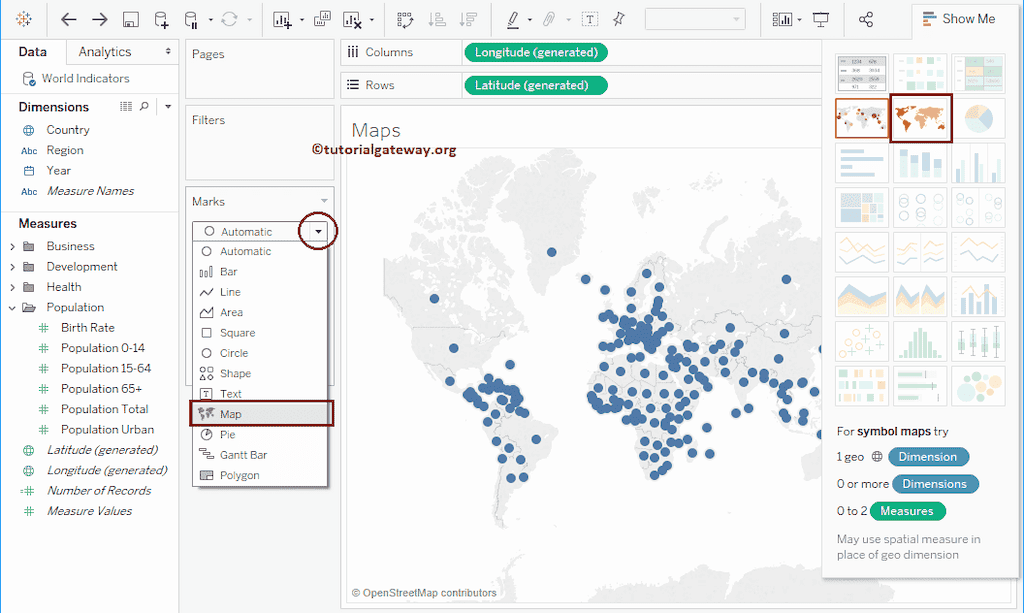Switch to the Analytics tab

(x=105, y=52)
